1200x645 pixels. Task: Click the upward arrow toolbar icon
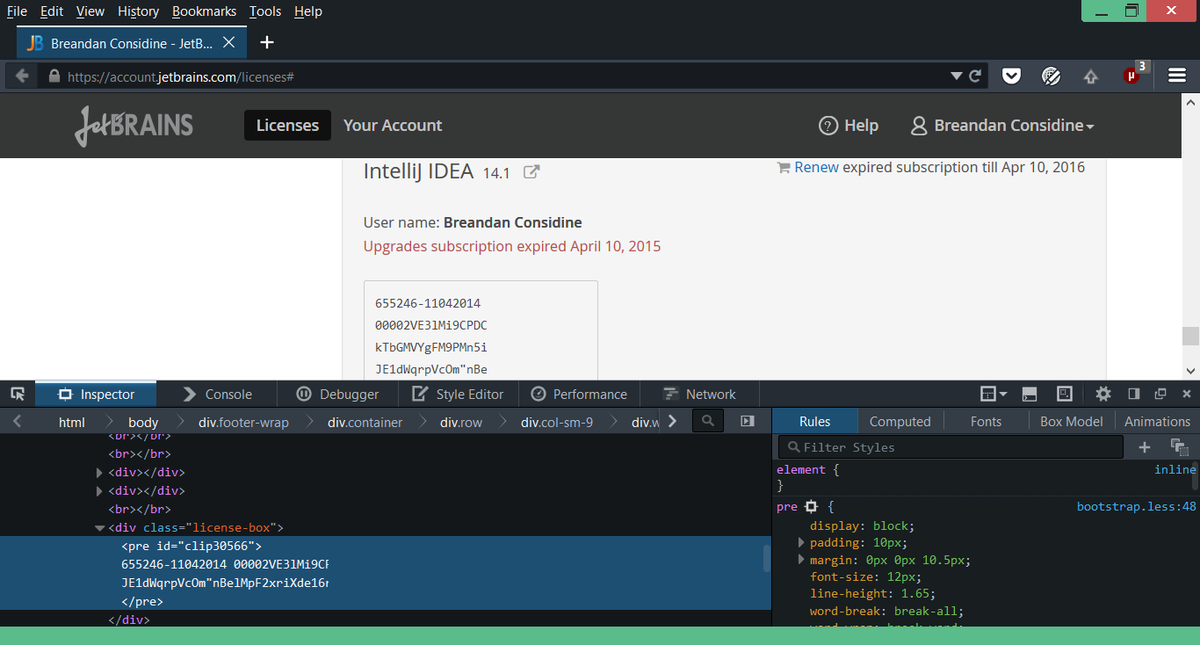[x=1091, y=76]
